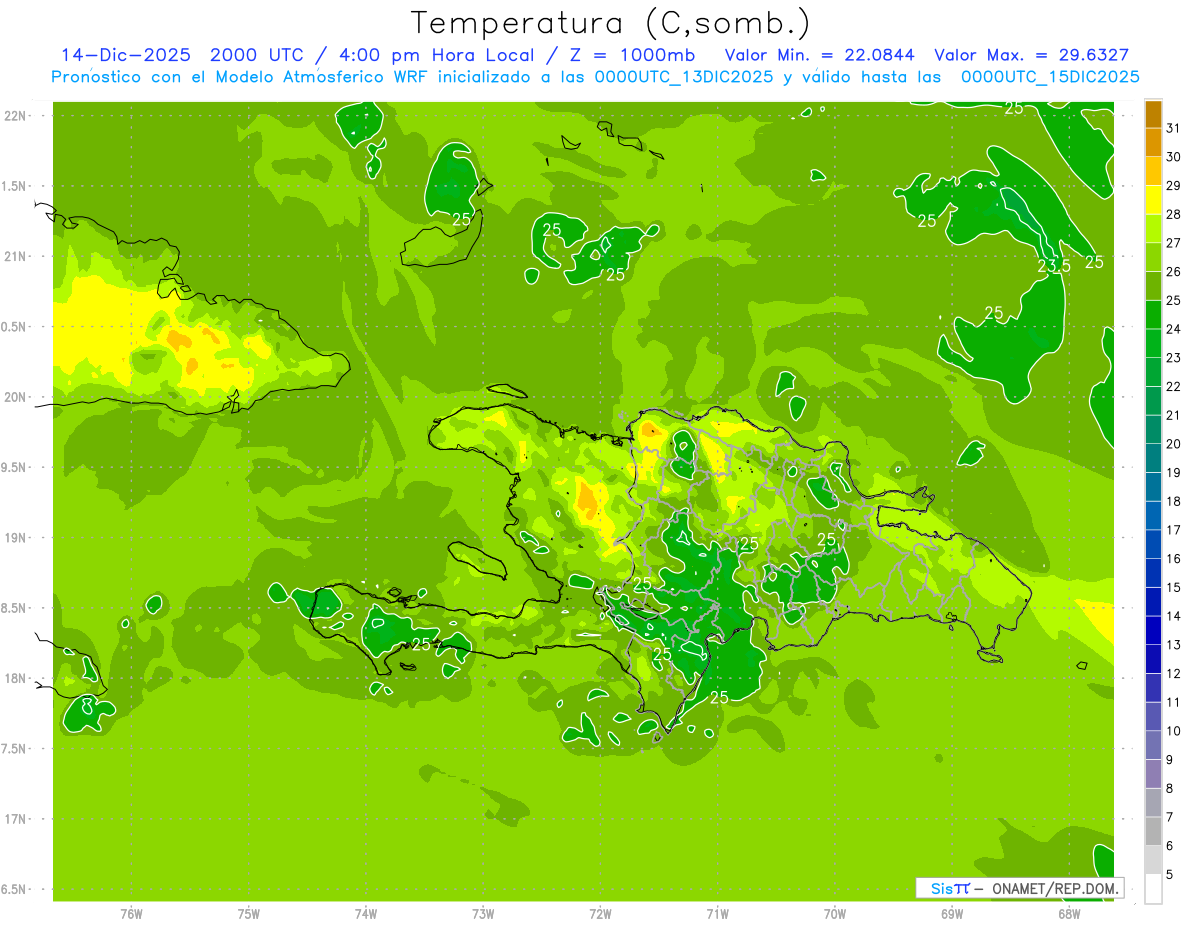Click the "Valor Max. = 29.6327" value
The width and height of the screenshot is (1200, 927).
1032,55
